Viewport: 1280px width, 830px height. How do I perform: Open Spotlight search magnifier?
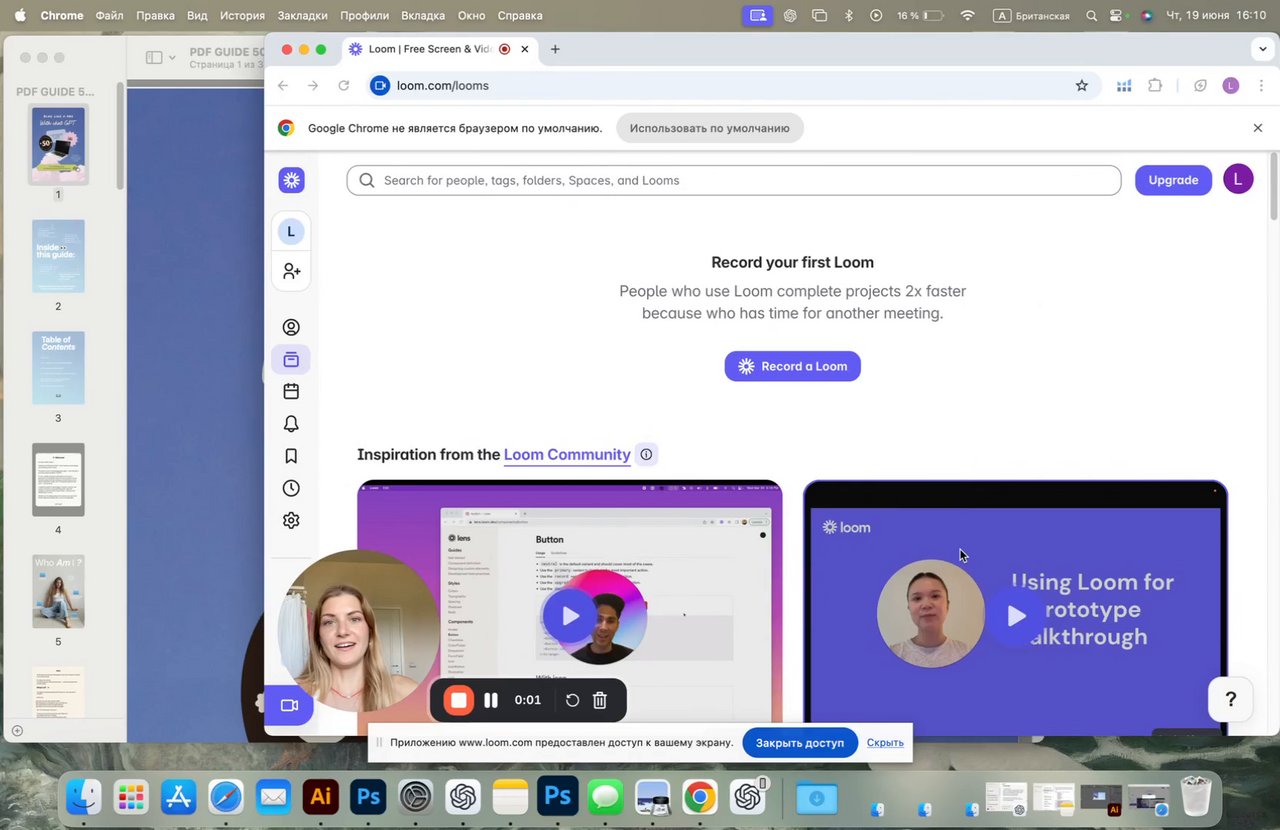pyautogui.click(x=1090, y=16)
